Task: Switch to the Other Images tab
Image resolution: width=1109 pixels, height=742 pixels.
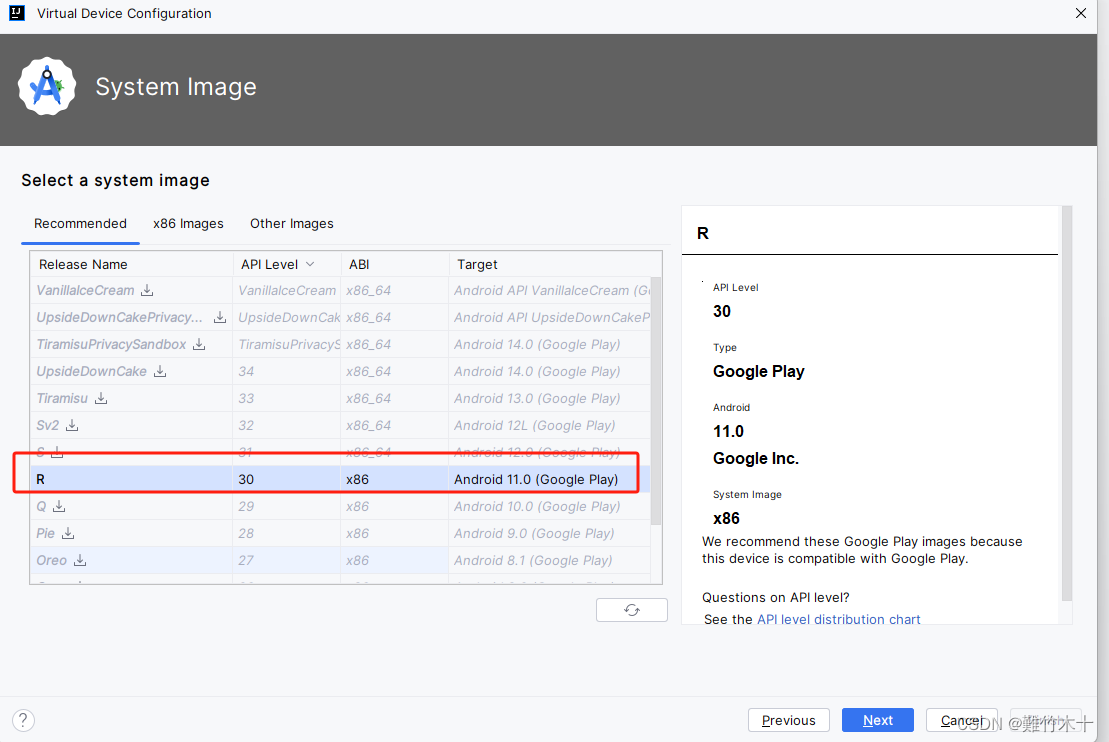Action: 291,223
